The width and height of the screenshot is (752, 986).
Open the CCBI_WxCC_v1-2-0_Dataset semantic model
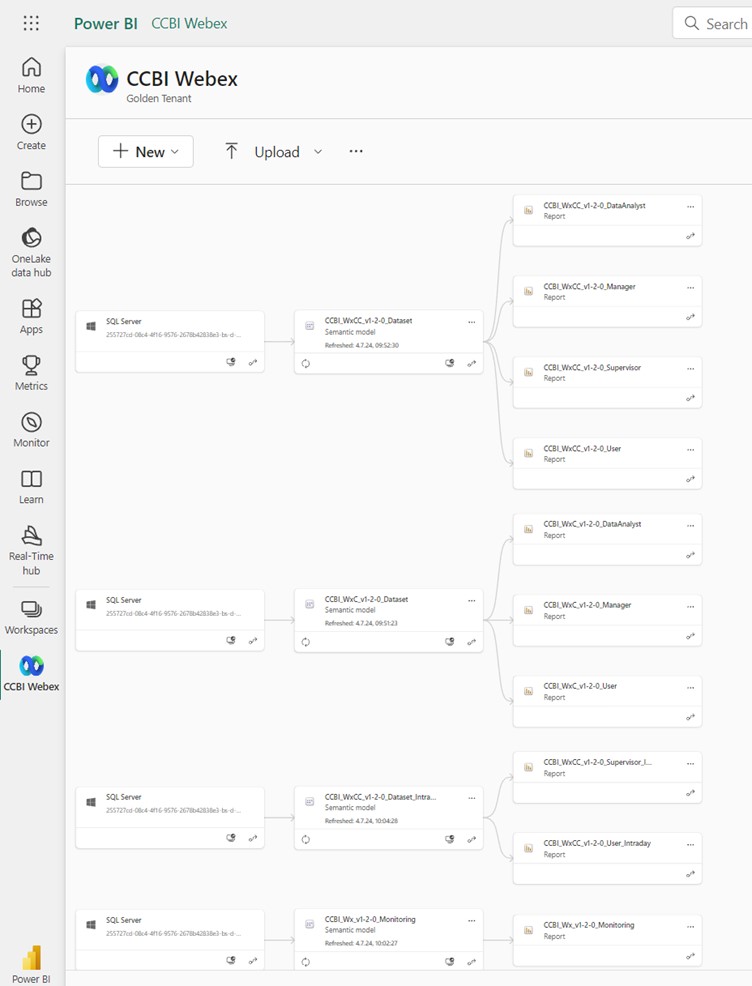(368, 321)
